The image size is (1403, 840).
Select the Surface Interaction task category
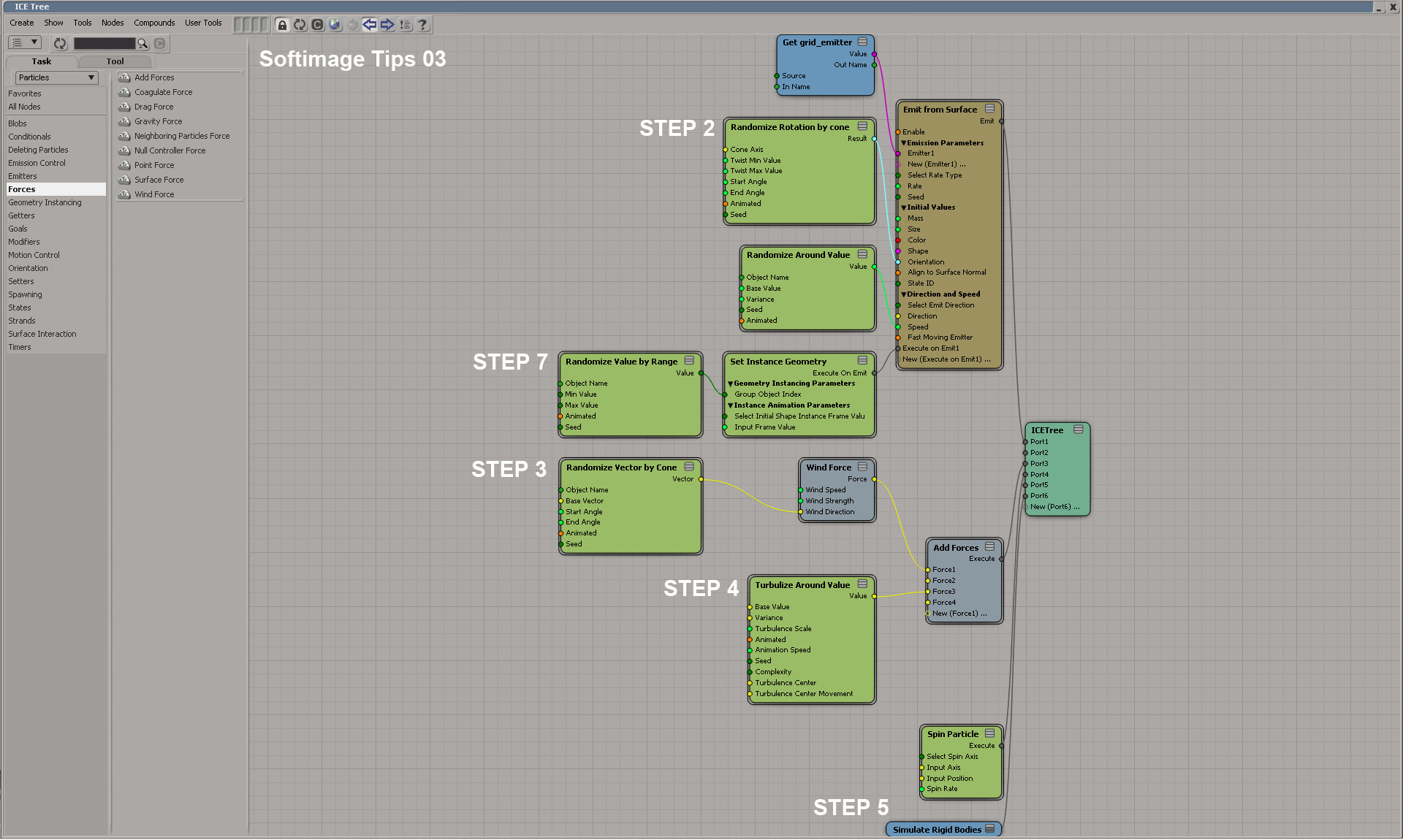(42, 334)
